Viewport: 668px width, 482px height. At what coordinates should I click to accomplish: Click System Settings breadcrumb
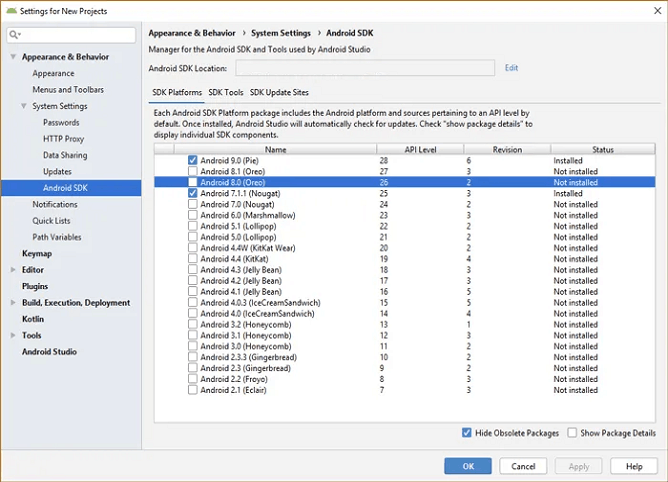coord(281,33)
